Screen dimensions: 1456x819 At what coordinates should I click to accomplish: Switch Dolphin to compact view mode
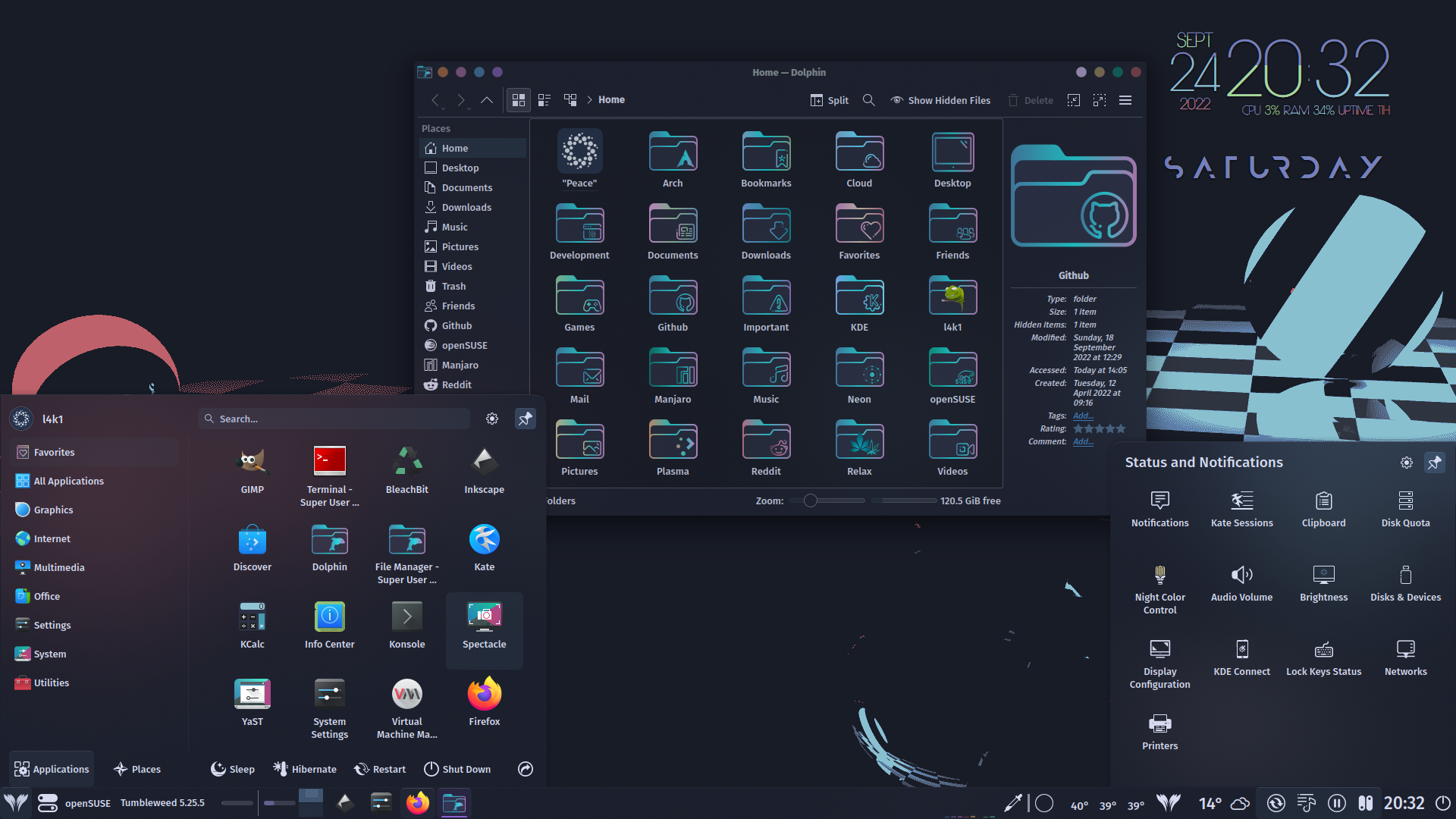(x=544, y=100)
